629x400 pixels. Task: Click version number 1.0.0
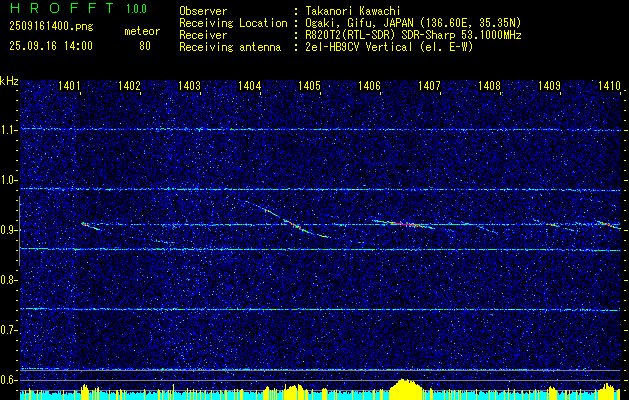(136, 9)
